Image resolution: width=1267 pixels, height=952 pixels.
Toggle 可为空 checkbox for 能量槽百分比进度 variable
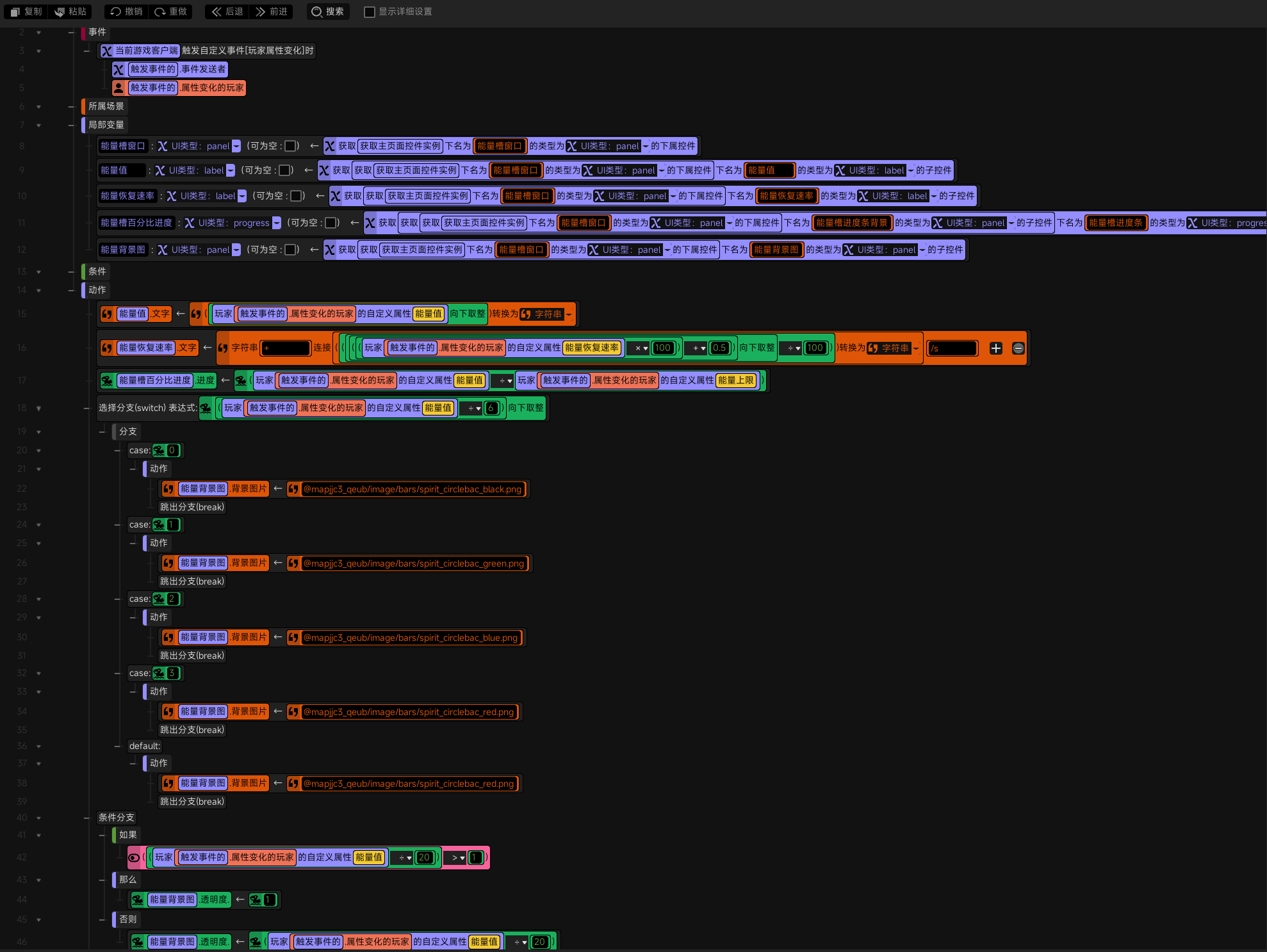[x=331, y=223]
